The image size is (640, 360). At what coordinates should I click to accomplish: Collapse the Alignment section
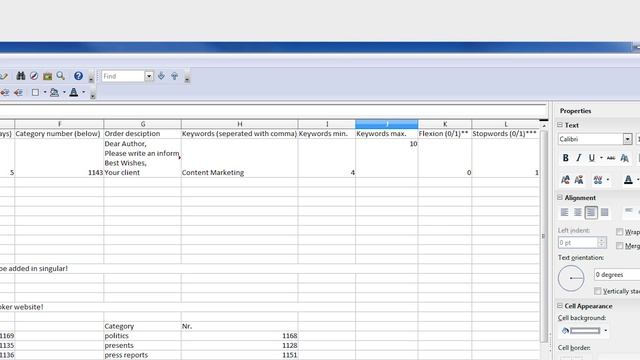560,198
